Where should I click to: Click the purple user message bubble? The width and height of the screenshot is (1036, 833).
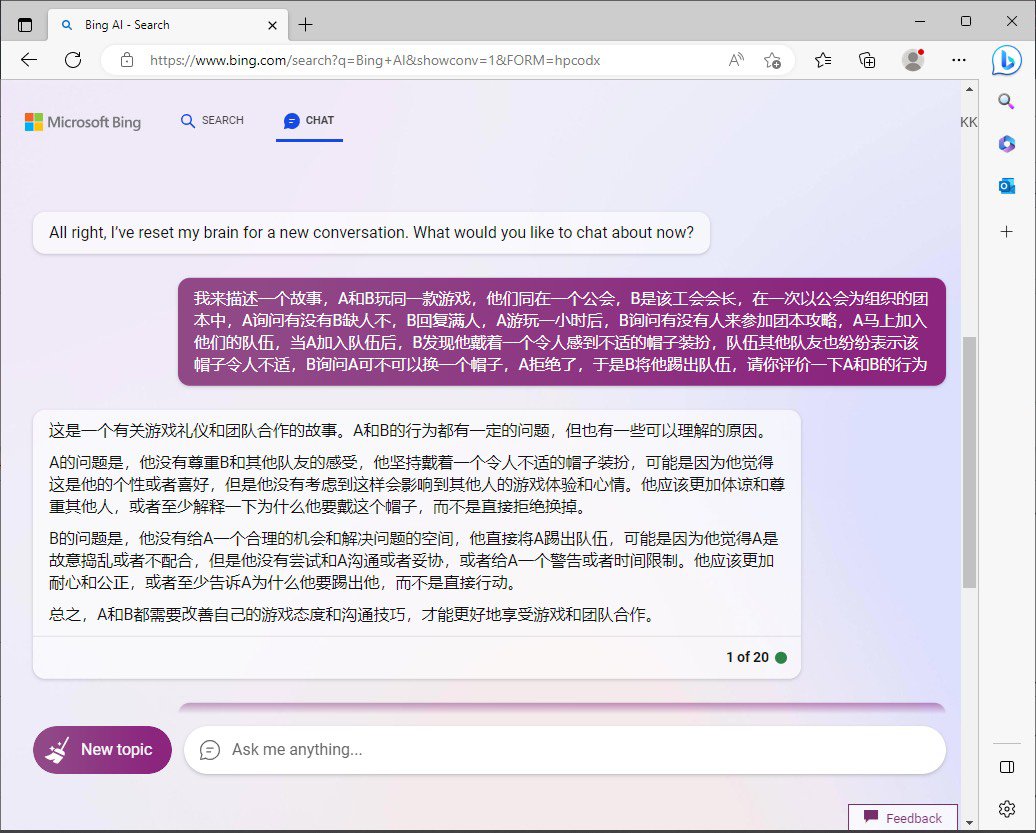click(x=562, y=332)
